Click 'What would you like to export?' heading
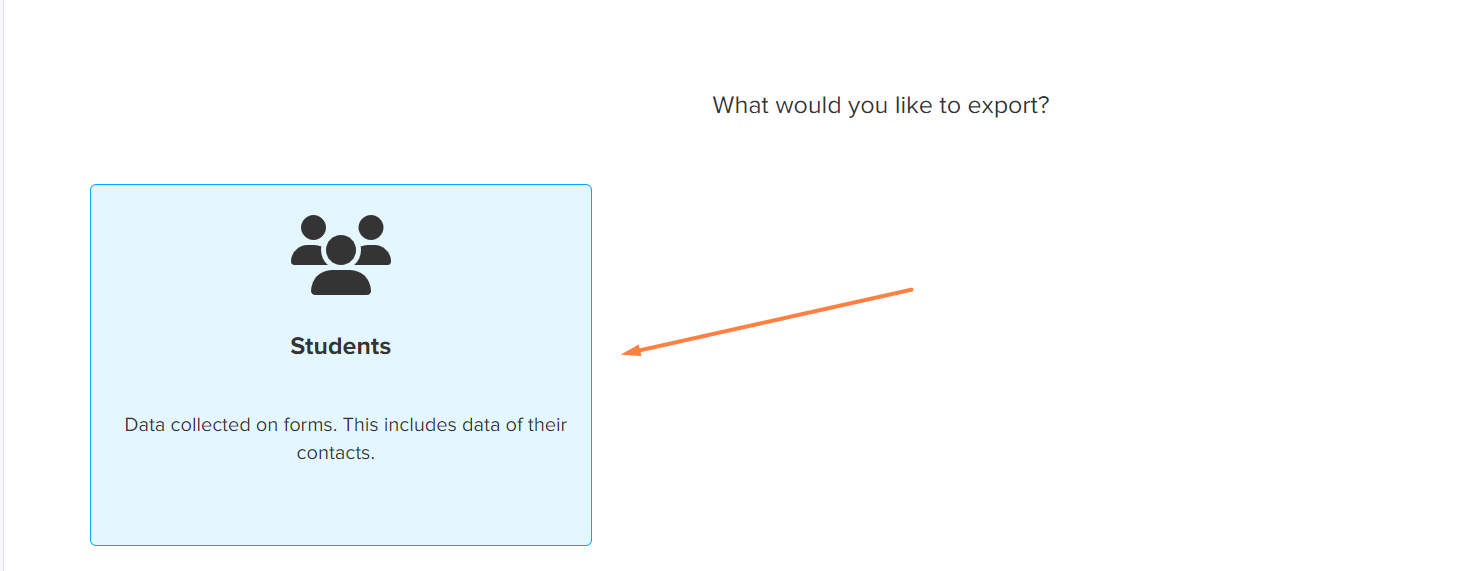Screen dimensions: 1469x571 881,105
